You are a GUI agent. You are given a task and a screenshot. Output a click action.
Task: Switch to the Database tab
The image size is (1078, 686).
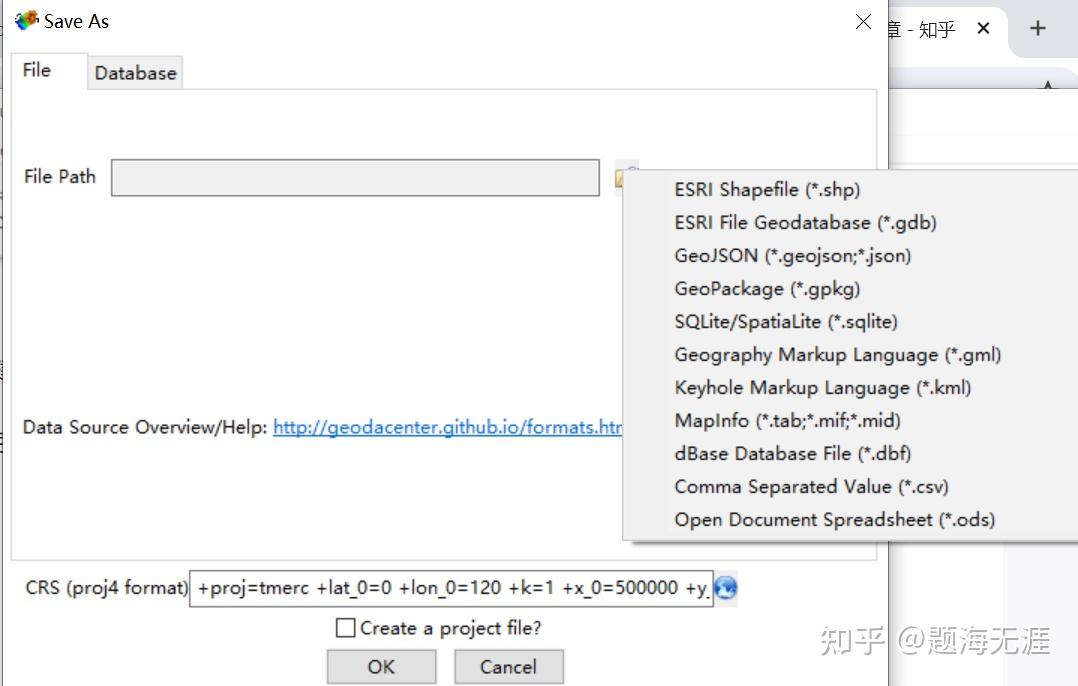pos(135,72)
